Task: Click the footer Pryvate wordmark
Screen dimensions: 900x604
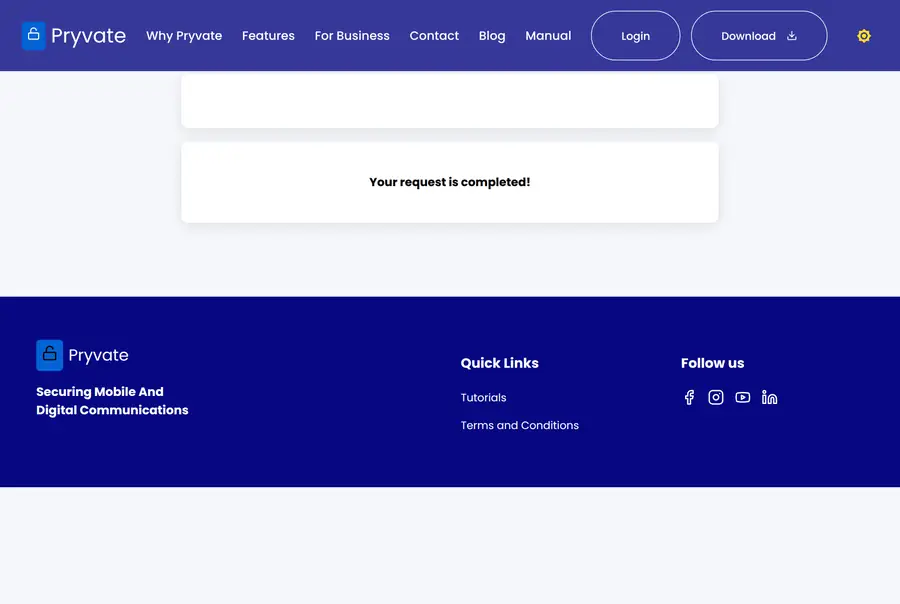Action: [x=98, y=355]
